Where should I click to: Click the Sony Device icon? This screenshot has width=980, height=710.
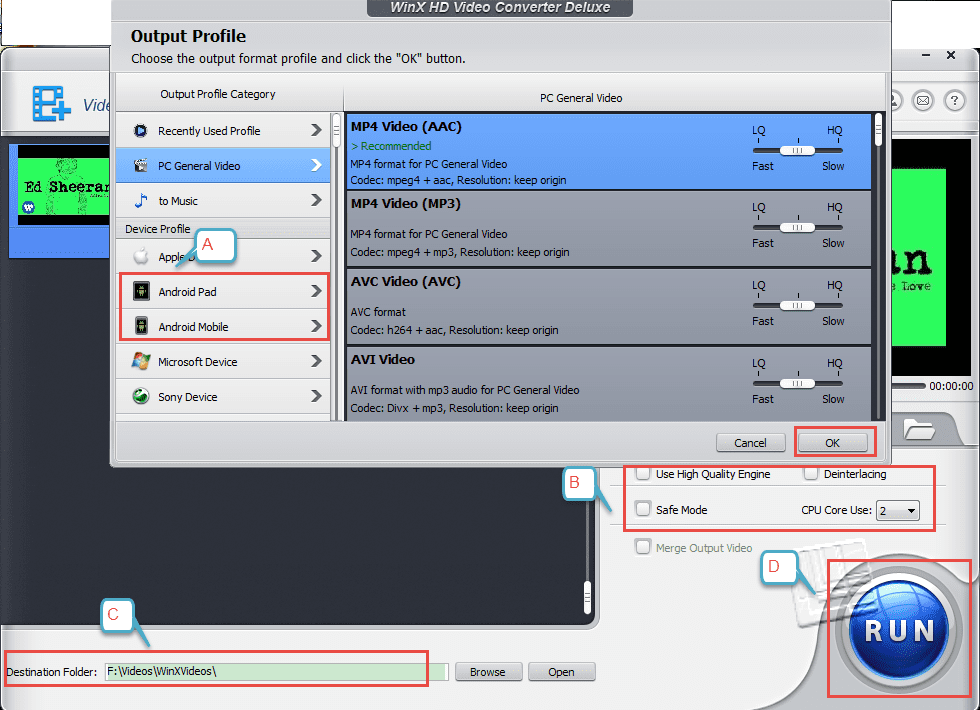point(141,396)
